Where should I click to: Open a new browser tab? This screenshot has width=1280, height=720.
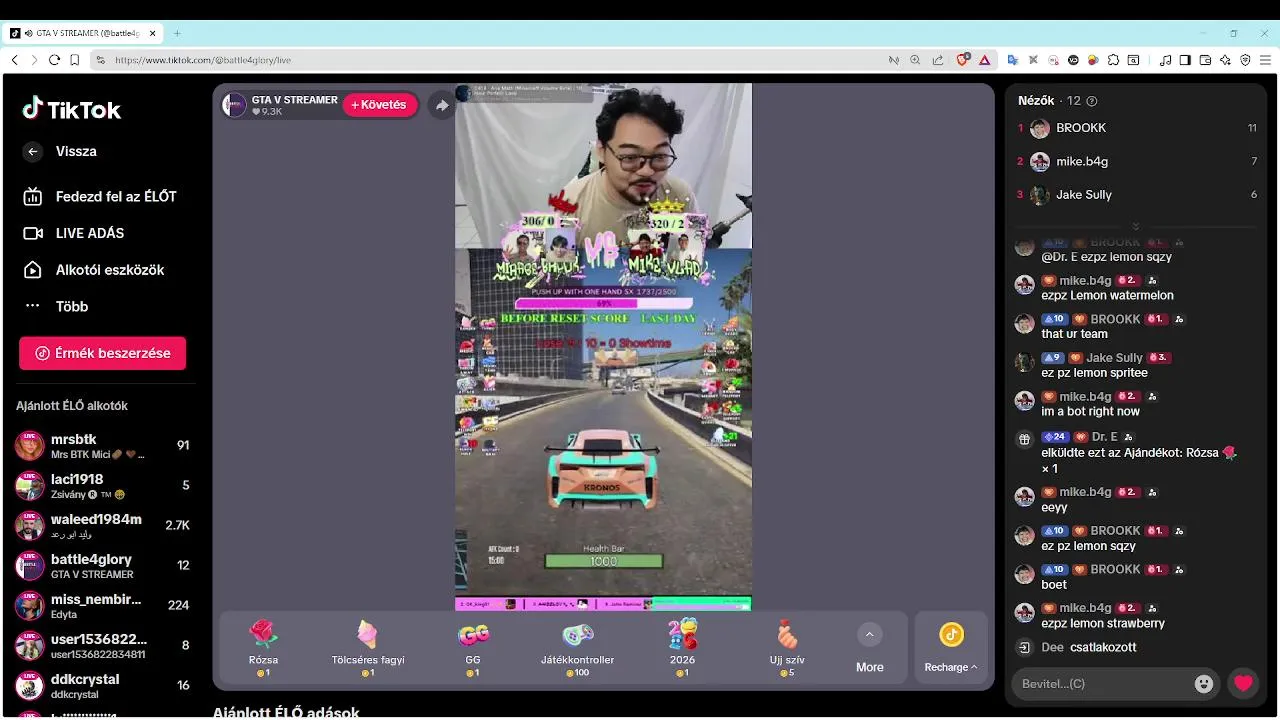pyautogui.click(x=177, y=33)
